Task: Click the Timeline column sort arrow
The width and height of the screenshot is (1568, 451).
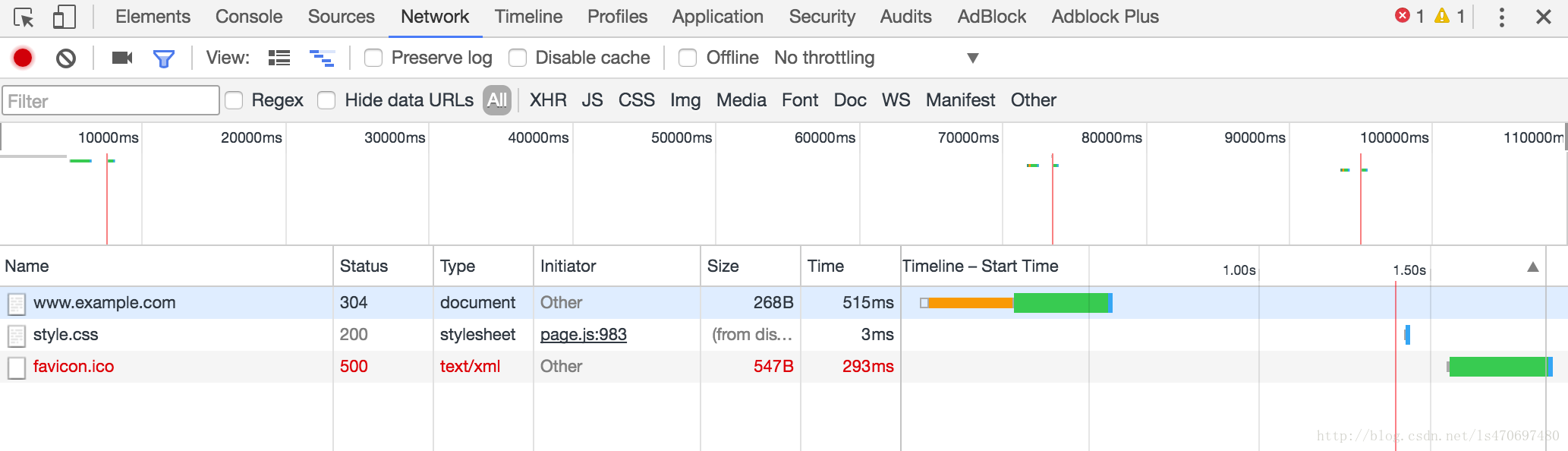Action: 1533,266
